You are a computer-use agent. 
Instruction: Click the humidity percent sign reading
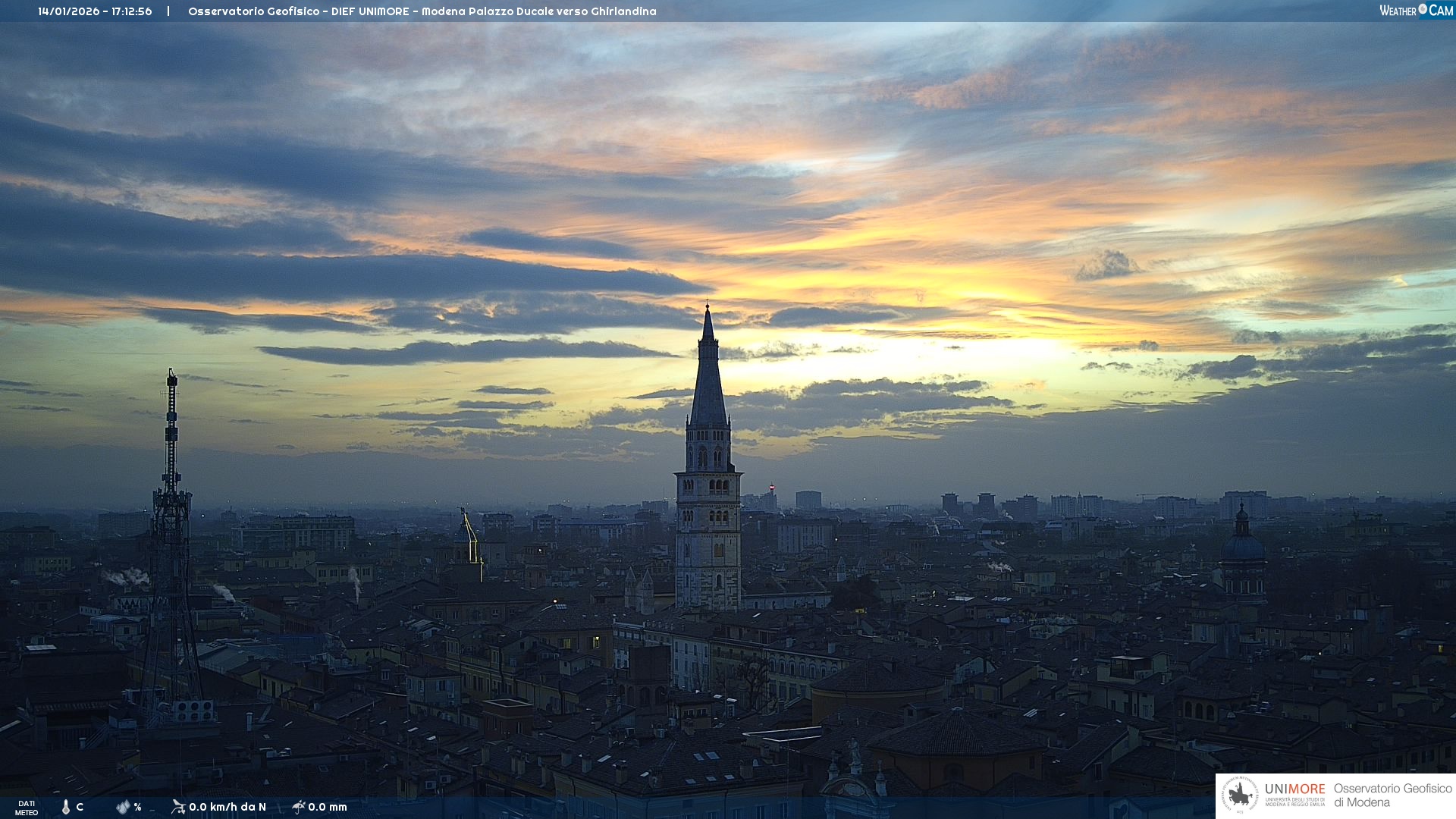(137, 807)
